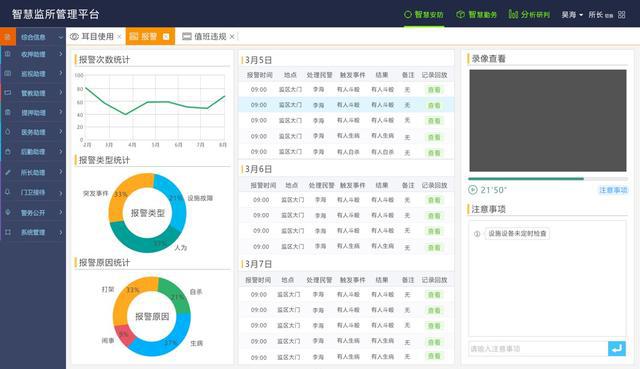
Task: Click the 门卫接待 bell icon
Action: (7, 192)
